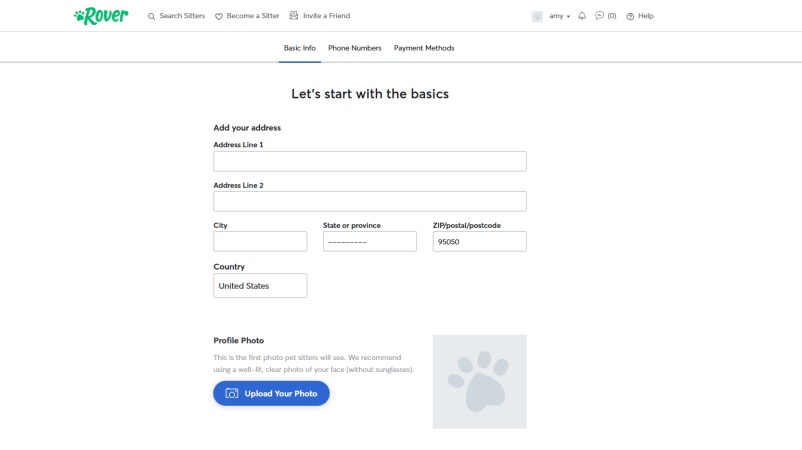This screenshot has height=450, width=802.
Task: Click the Search Sitters magnifier icon
Action: tap(152, 16)
